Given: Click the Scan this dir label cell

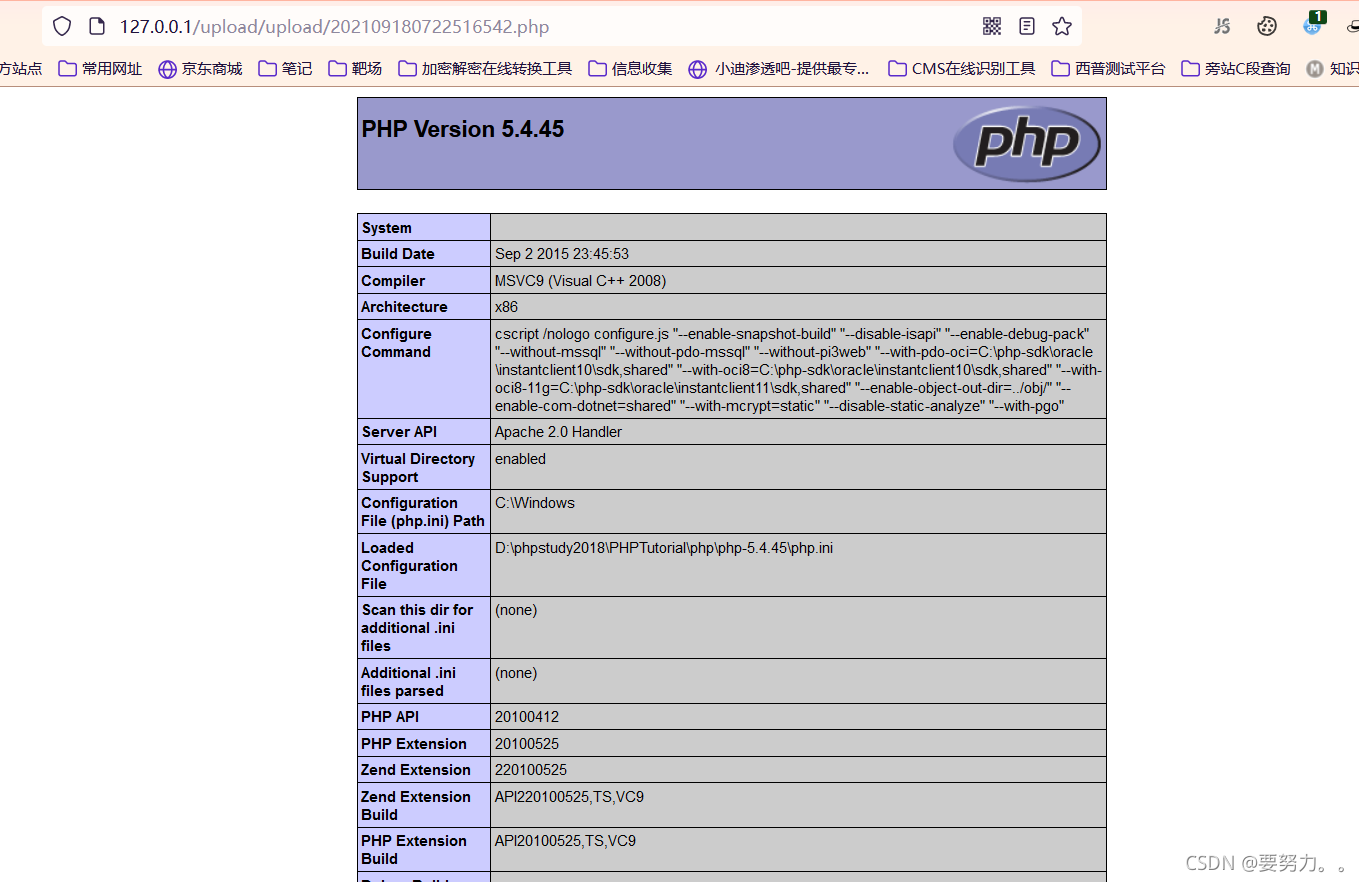Looking at the screenshot, I should tap(424, 627).
